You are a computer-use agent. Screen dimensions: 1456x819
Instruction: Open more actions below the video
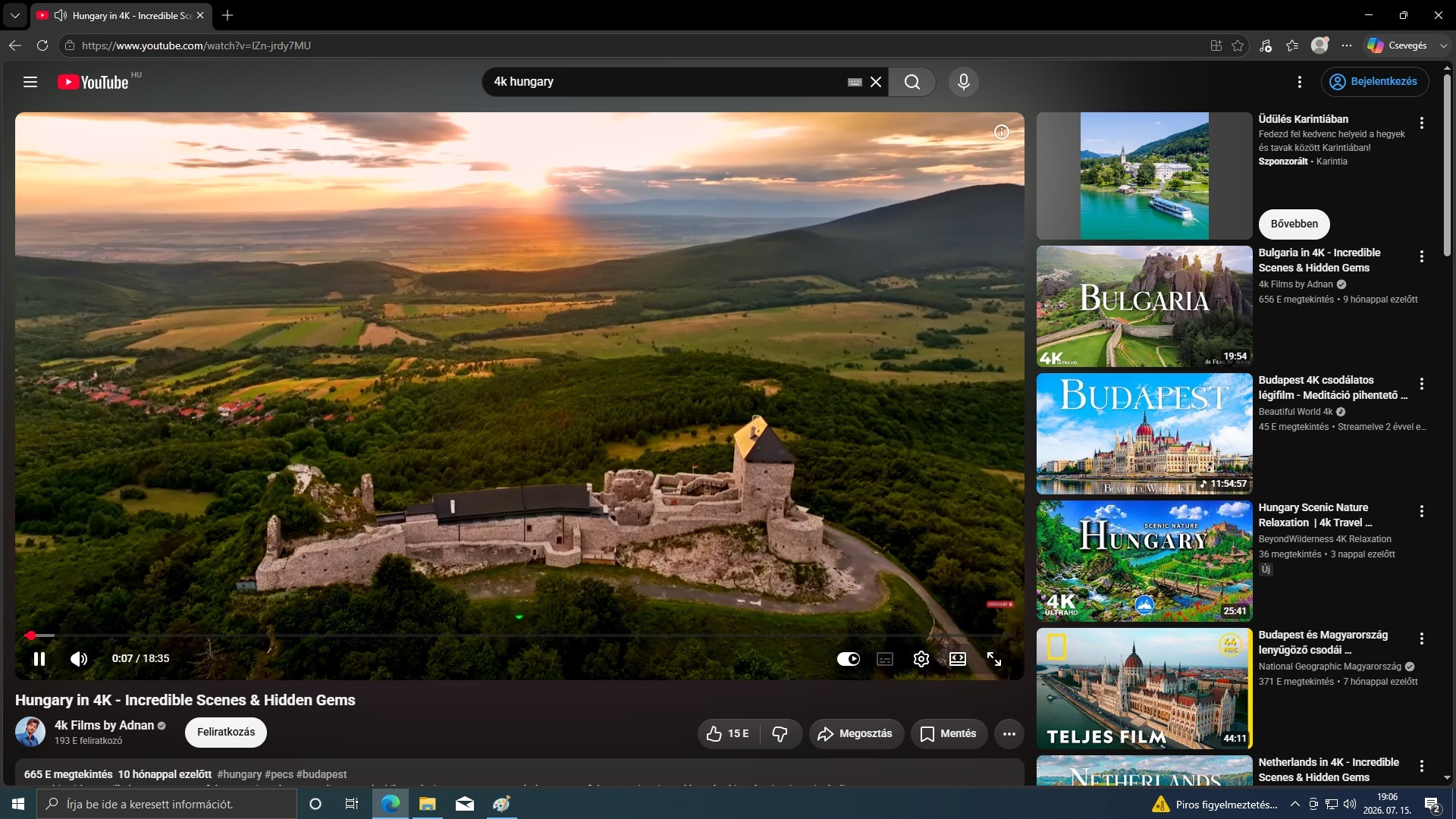(1009, 734)
